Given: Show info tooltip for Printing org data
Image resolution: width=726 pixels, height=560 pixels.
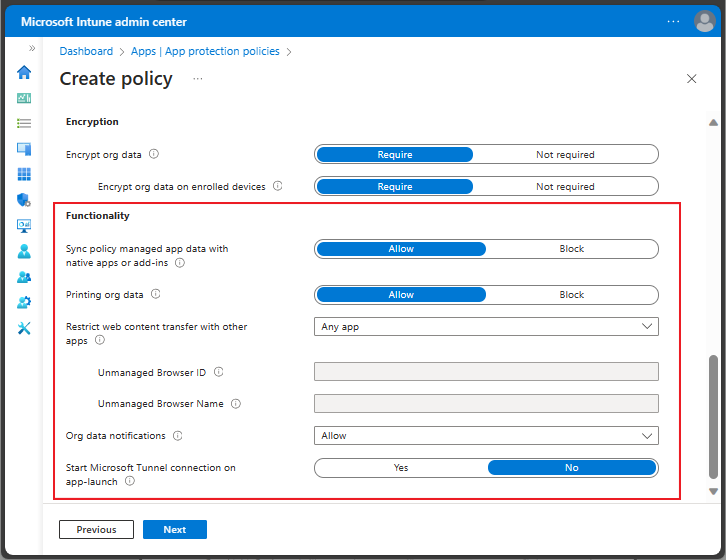Looking at the screenshot, I should click(x=156, y=294).
